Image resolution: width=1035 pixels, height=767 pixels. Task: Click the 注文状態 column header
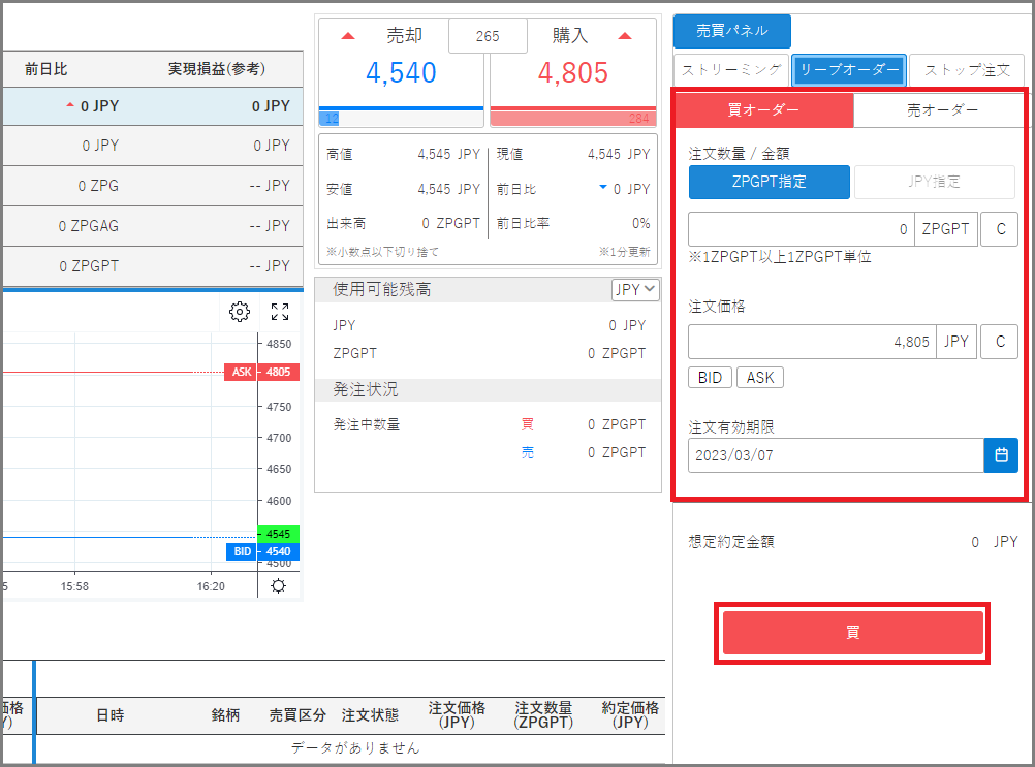tap(370, 716)
